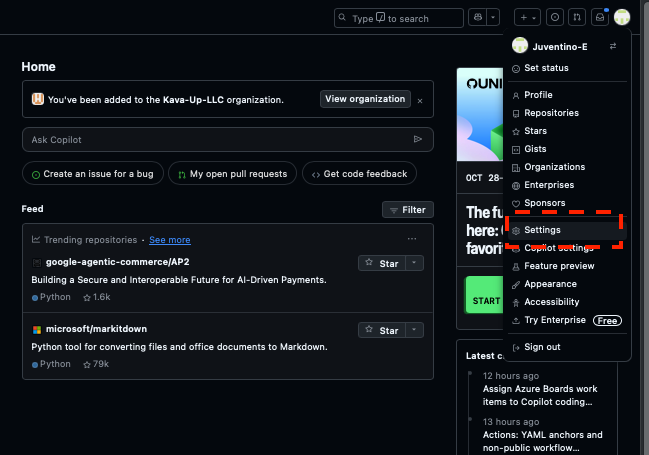Screen dimensions: 649x455
Task: Click the Issues icon in top bar
Action: 555,18
